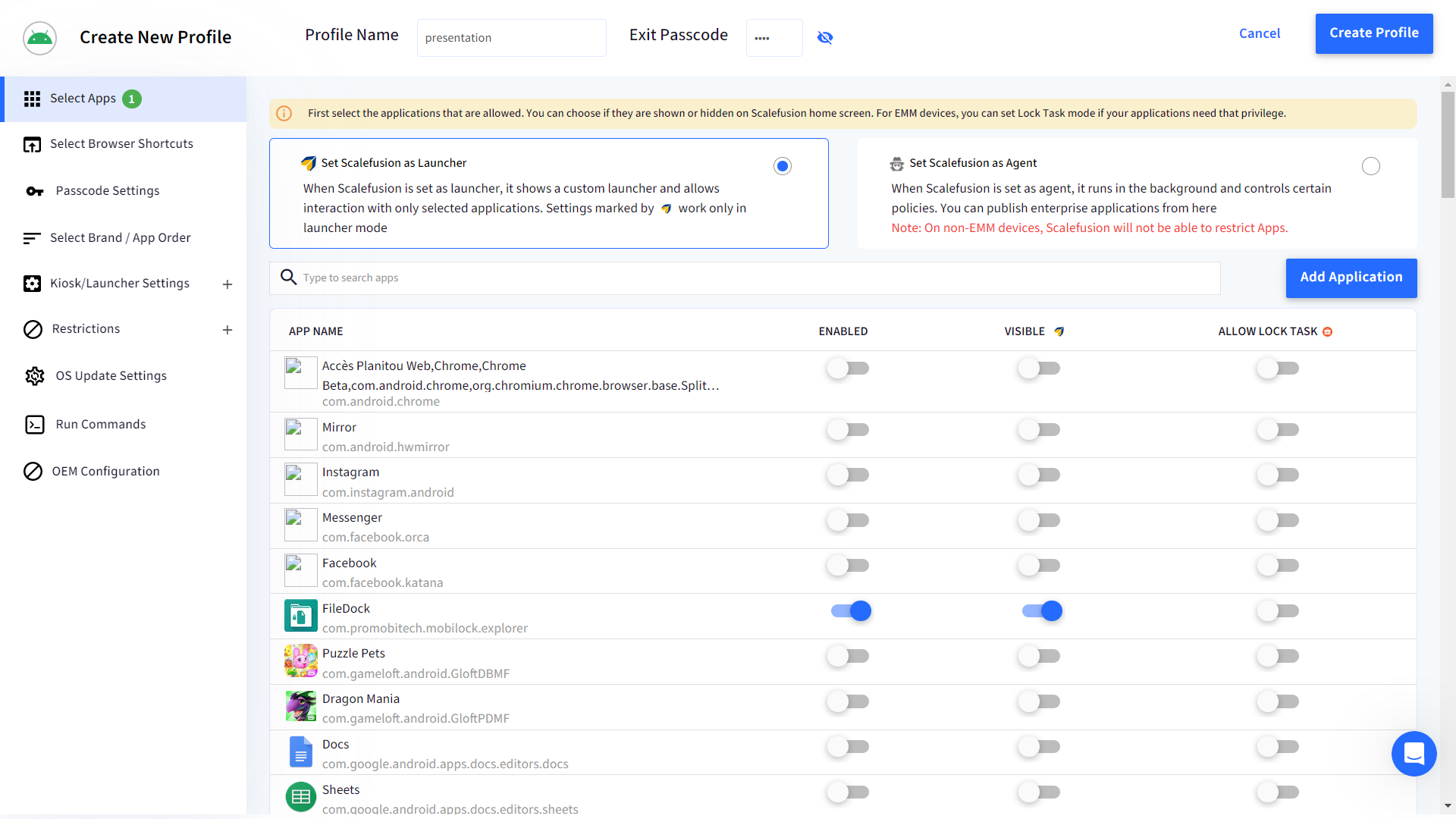Enable the Instagram app toggle
The width and height of the screenshot is (1456, 819).
click(x=848, y=475)
